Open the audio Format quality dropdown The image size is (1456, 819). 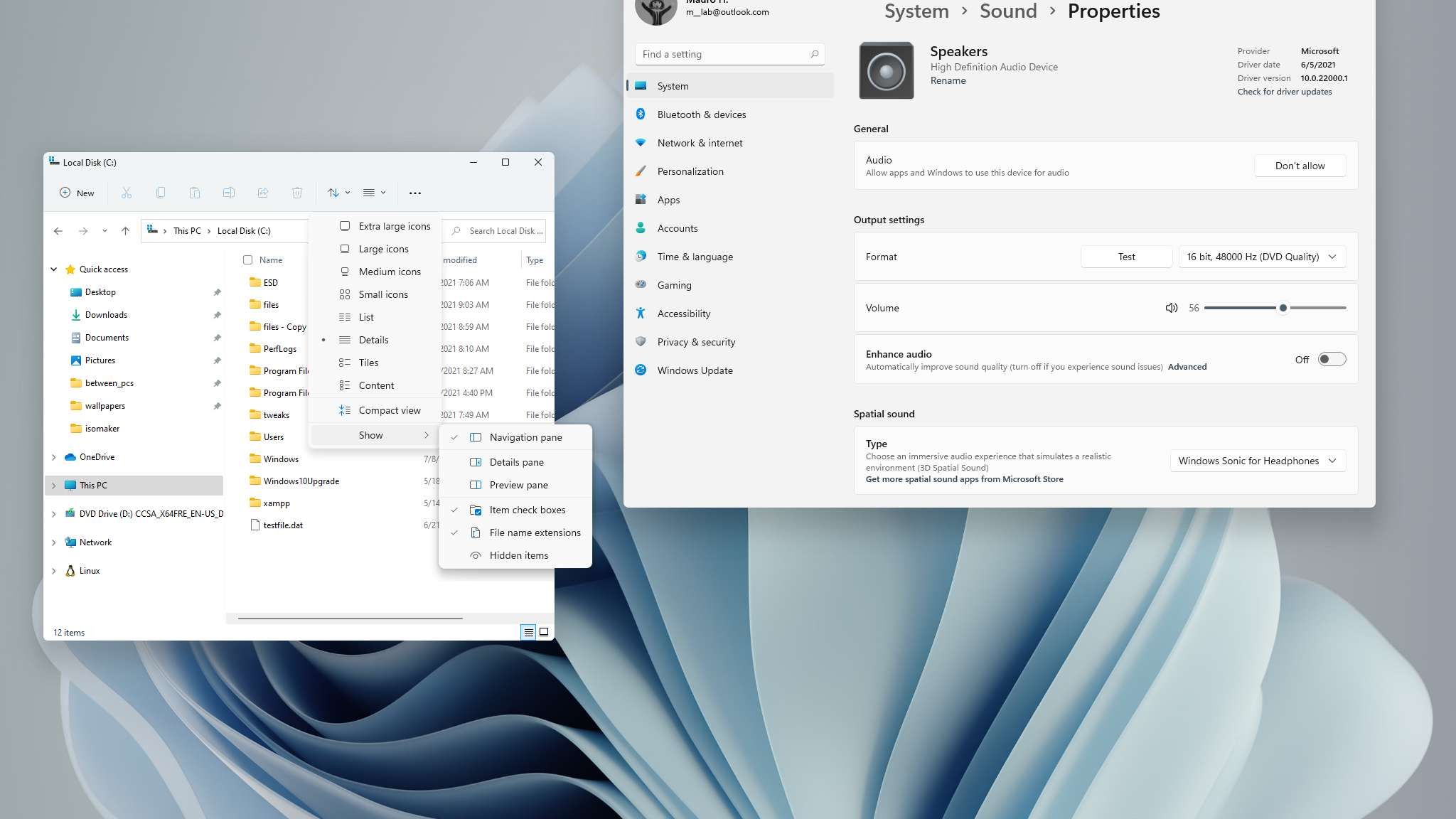pos(1261,257)
